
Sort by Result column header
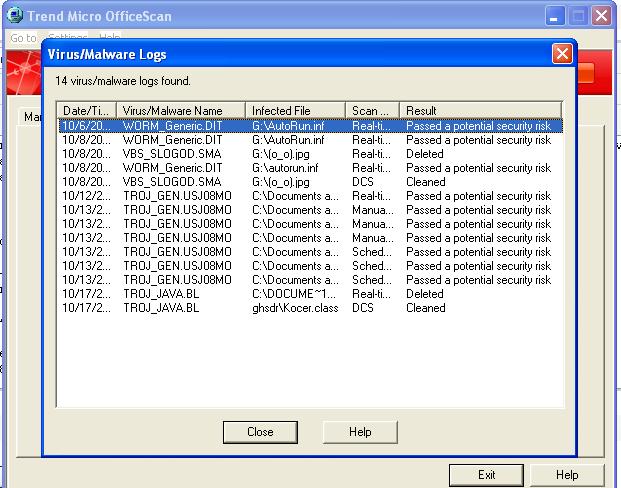click(x=480, y=111)
